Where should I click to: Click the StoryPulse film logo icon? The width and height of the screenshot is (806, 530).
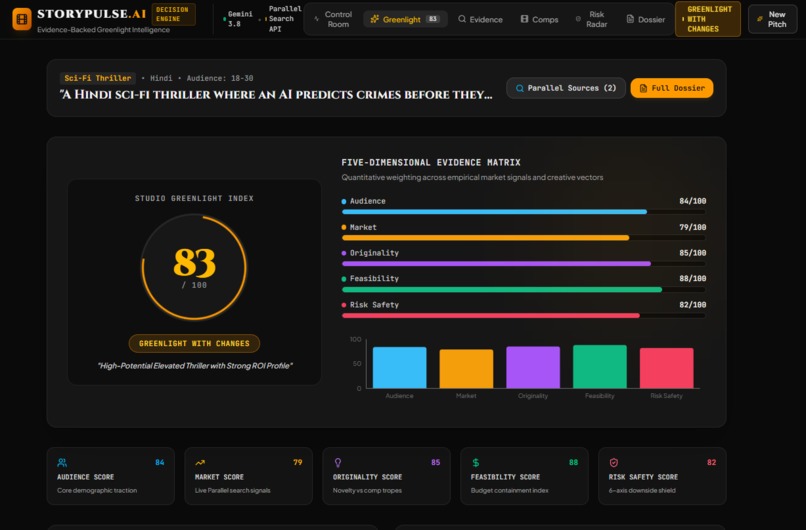coord(22,19)
